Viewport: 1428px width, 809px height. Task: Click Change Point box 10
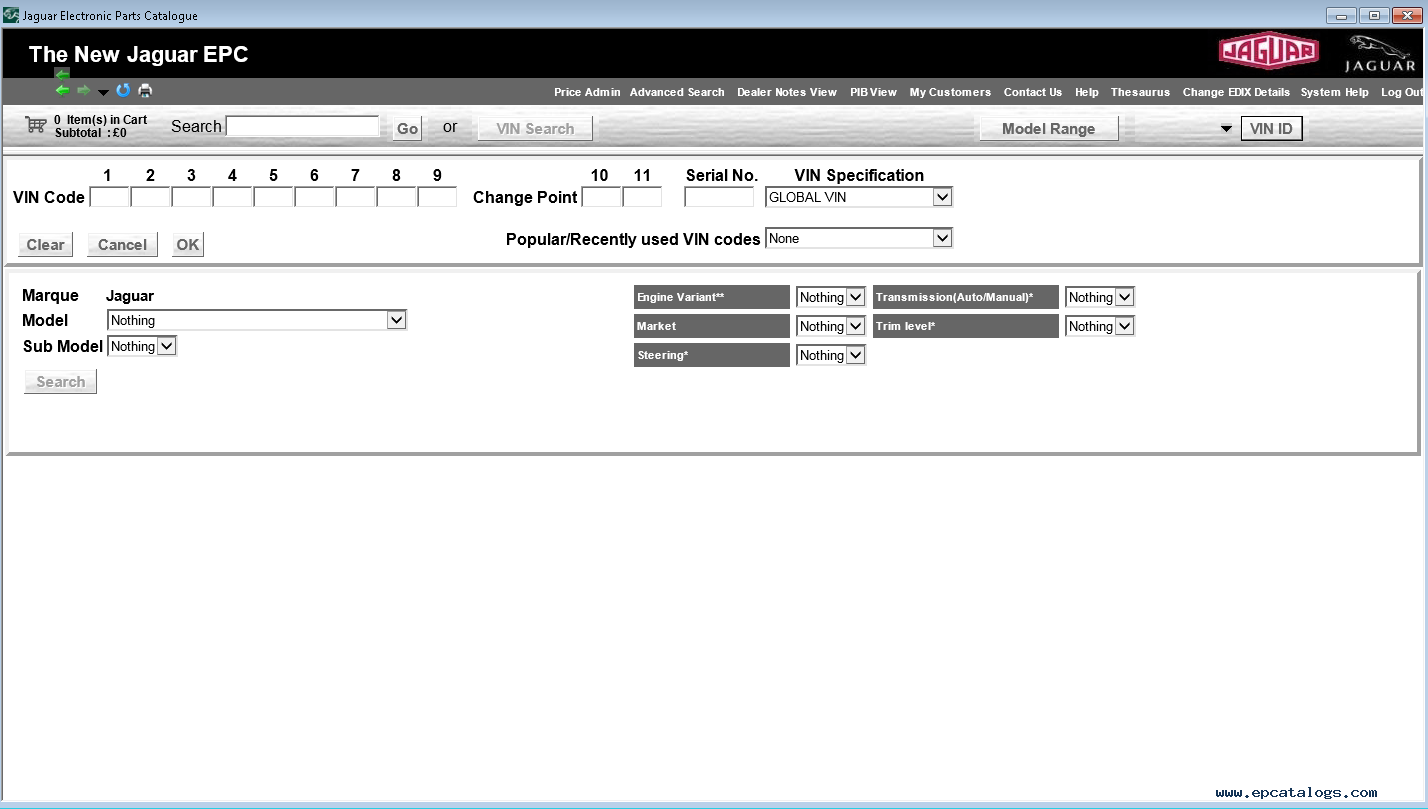[601, 197]
